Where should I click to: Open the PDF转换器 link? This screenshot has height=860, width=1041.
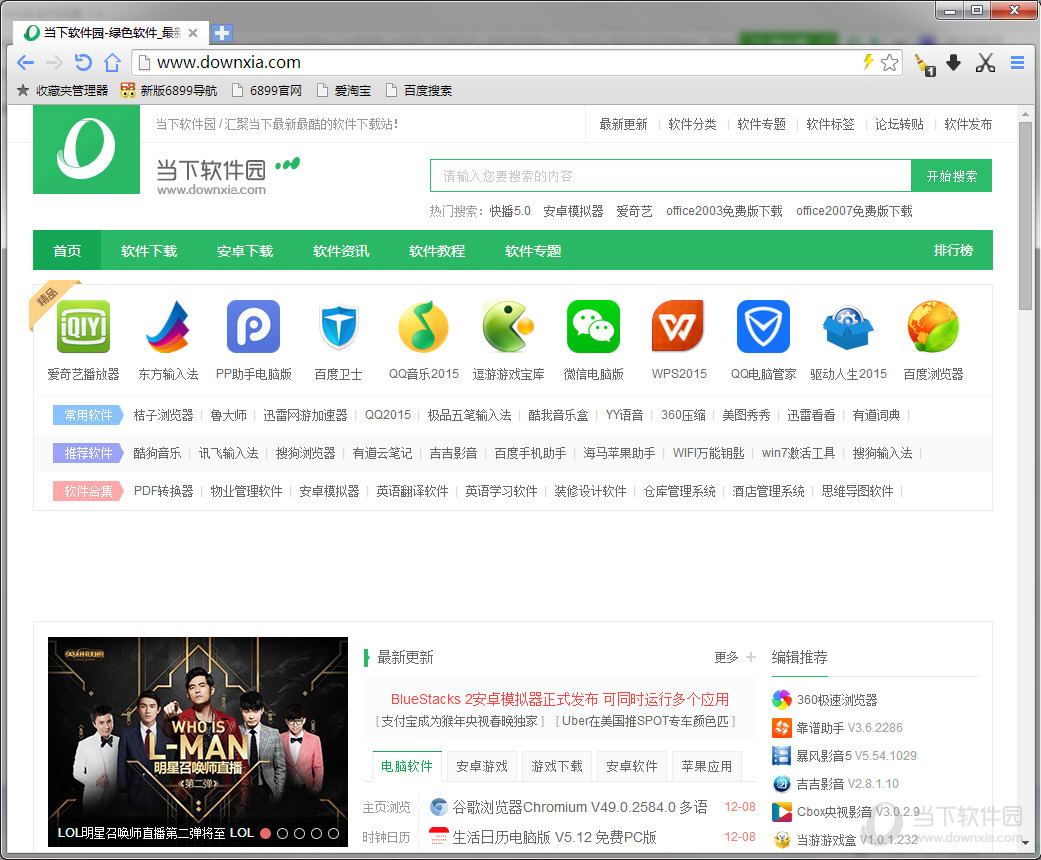(163, 491)
